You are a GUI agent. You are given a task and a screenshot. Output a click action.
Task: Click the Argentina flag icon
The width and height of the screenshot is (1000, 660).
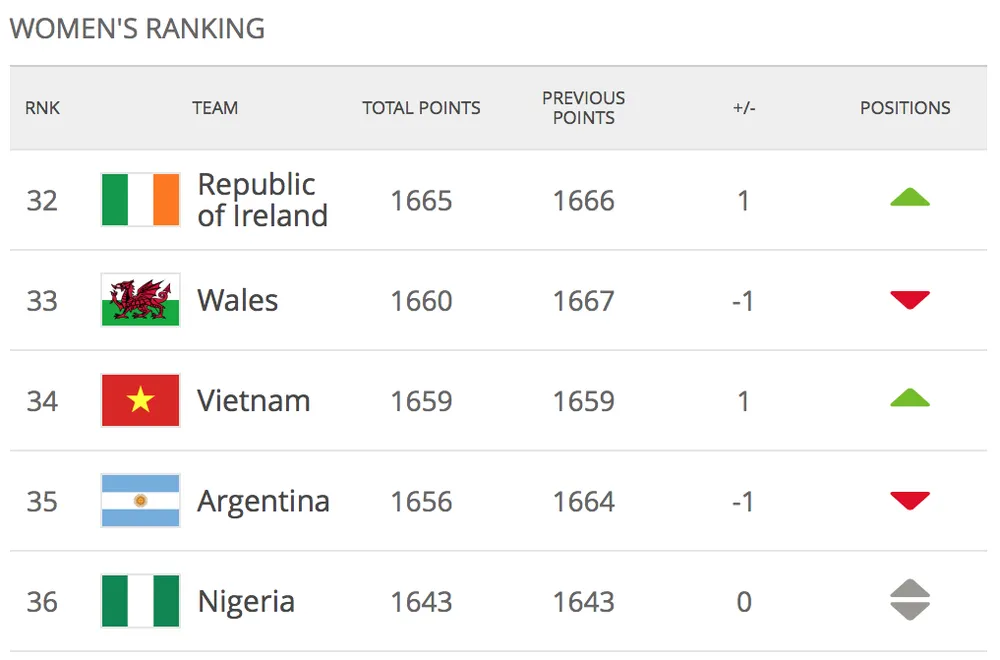click(141, 500)
